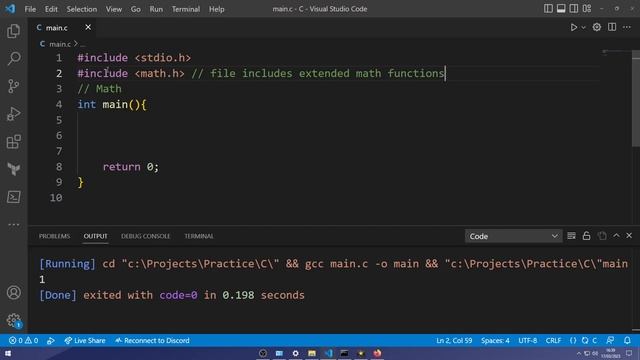Open the Run menu
The height and width of the screenshot is (360, 640).
pyautogui.click(x=156, y=9)
